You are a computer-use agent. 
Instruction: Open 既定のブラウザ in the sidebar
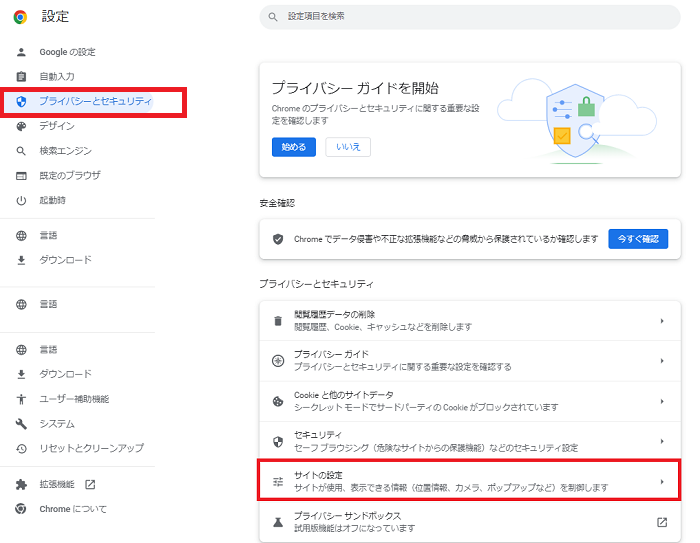point(70,176)
